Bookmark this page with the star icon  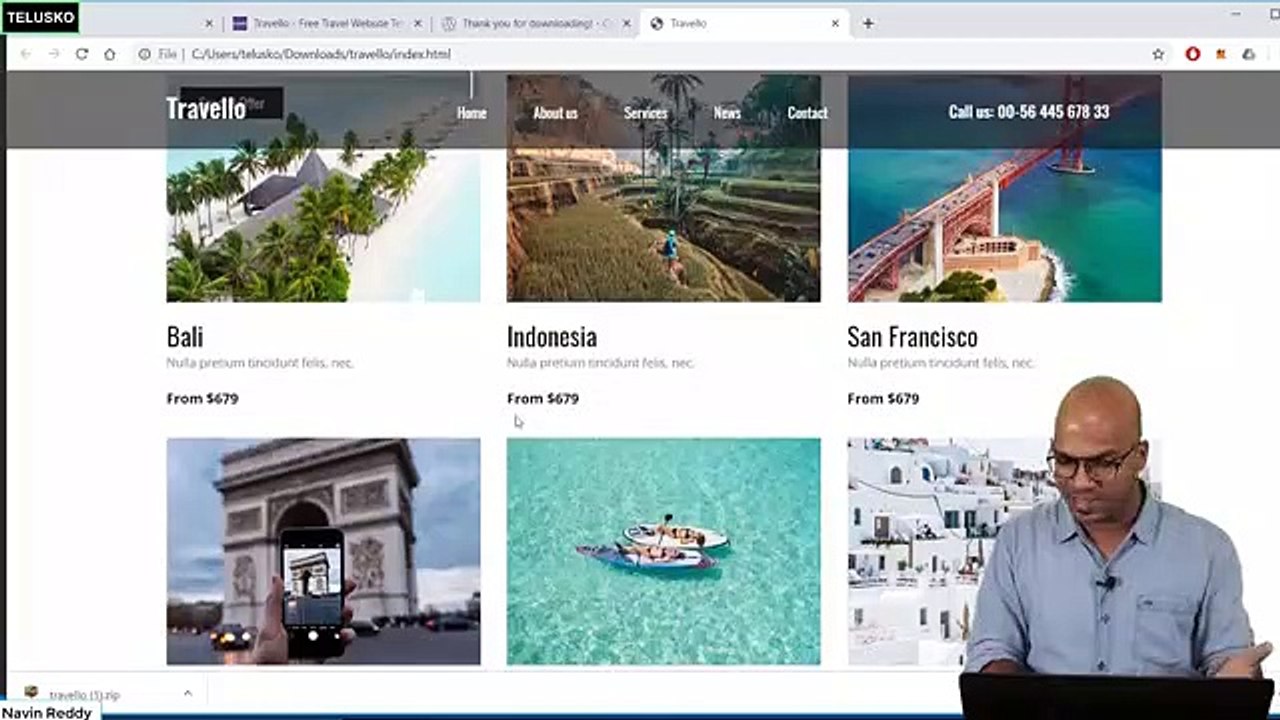coord(1158,54)
